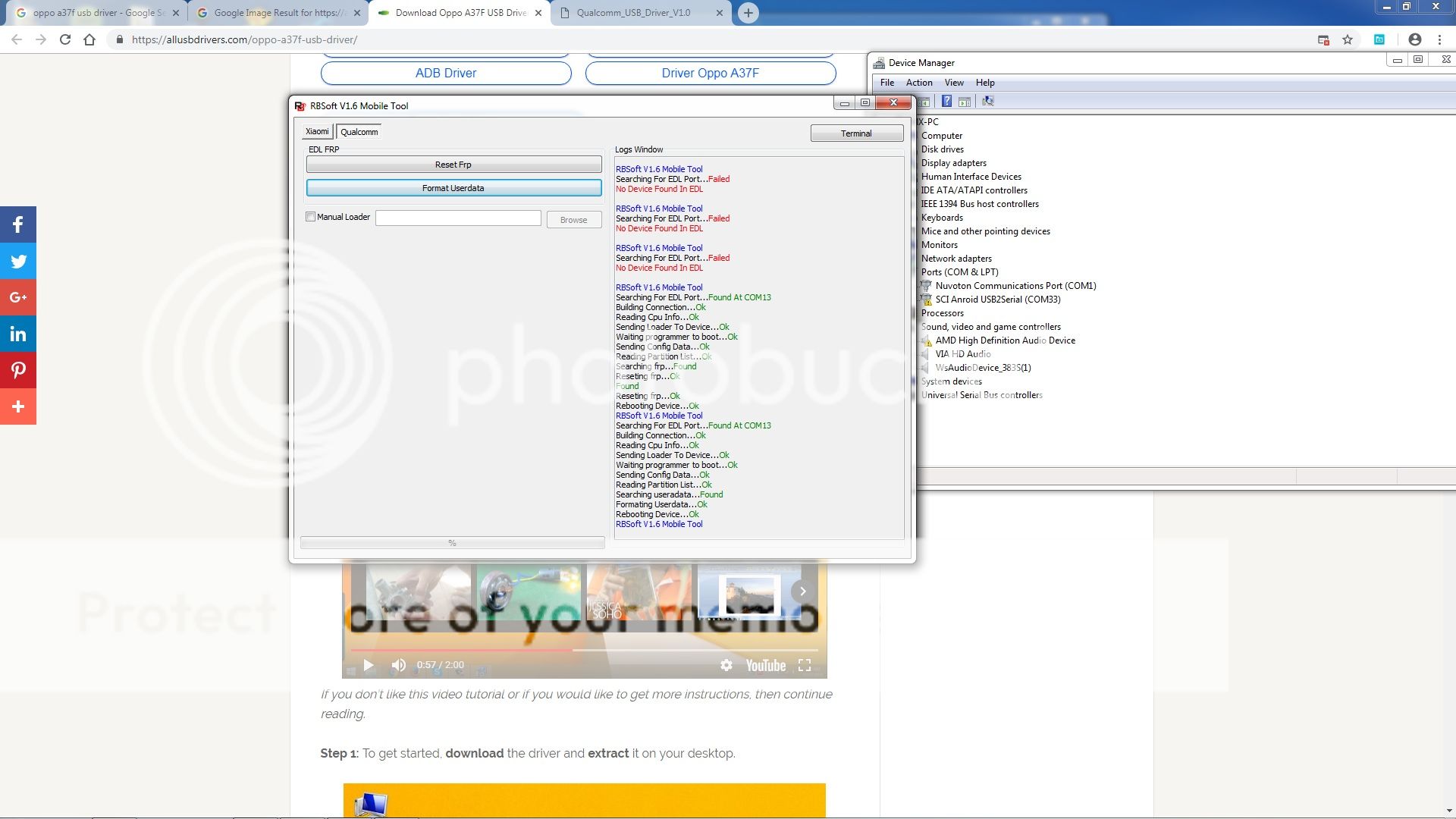Click the Twitter share icon
The width and height of the screenshot is (1456, 819).
[18, 261]
